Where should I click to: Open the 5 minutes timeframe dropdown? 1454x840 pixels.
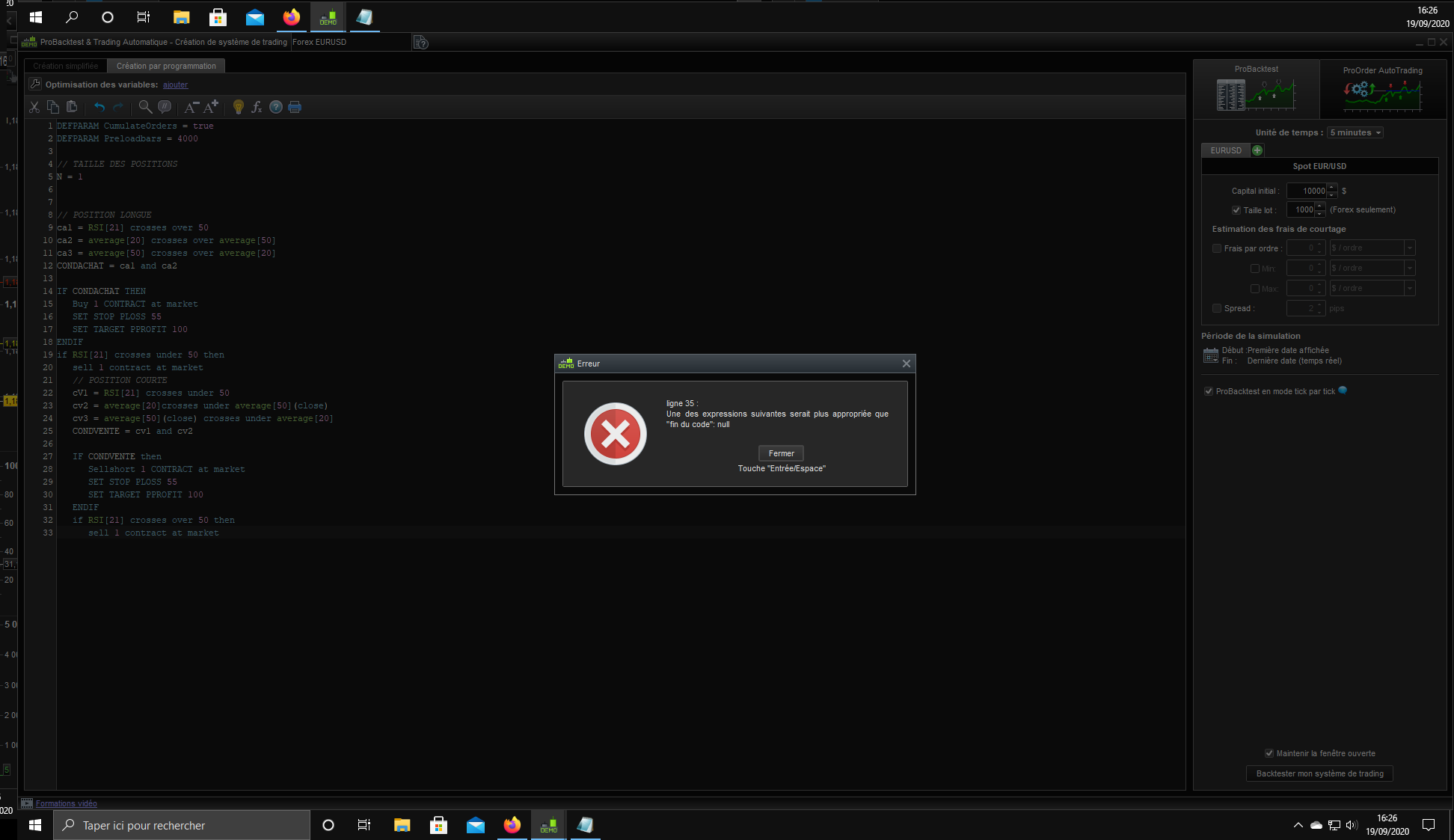point(1355,132)
